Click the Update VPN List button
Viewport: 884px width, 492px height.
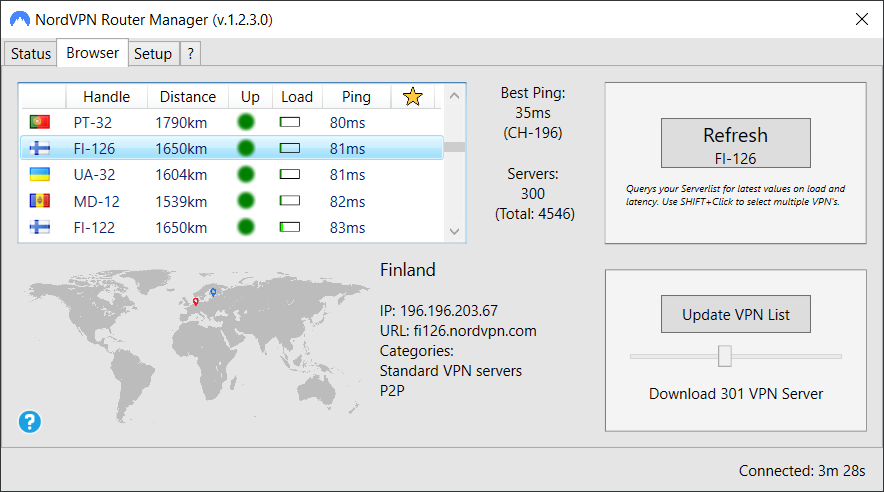click(736, 314)
